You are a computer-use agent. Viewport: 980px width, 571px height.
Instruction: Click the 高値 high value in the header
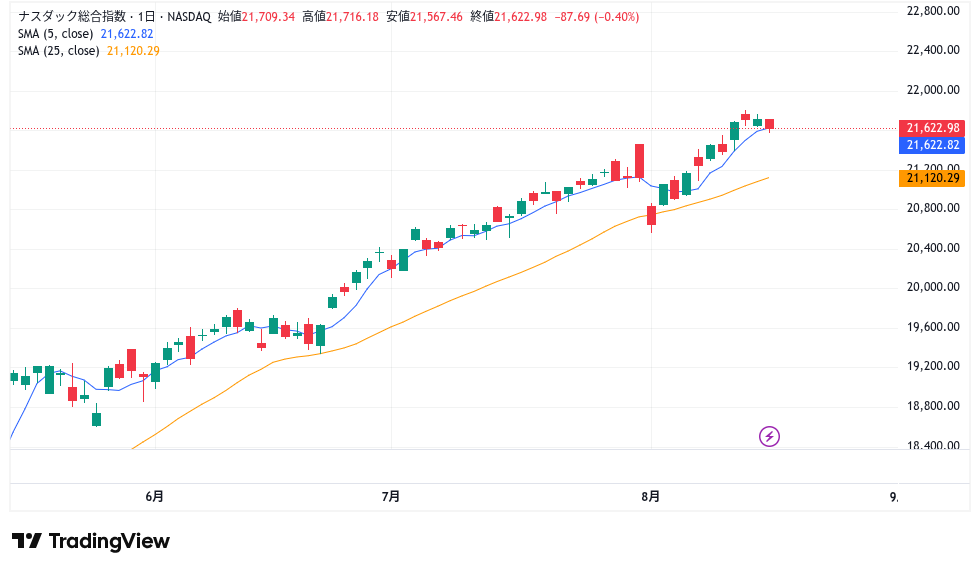(x=352, y=17)
